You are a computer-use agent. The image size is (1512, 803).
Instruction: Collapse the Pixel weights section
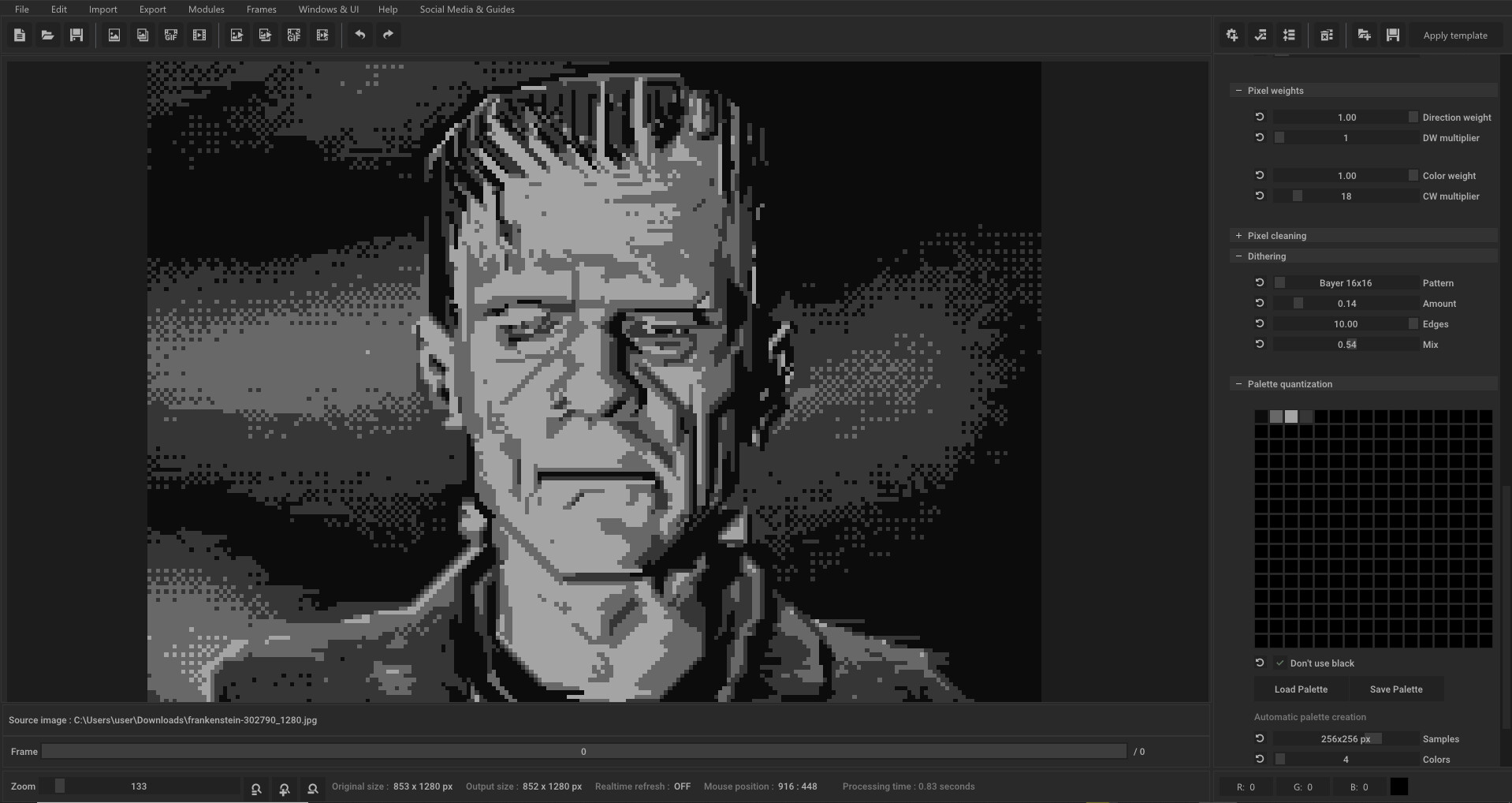[x=1238, y=90]
